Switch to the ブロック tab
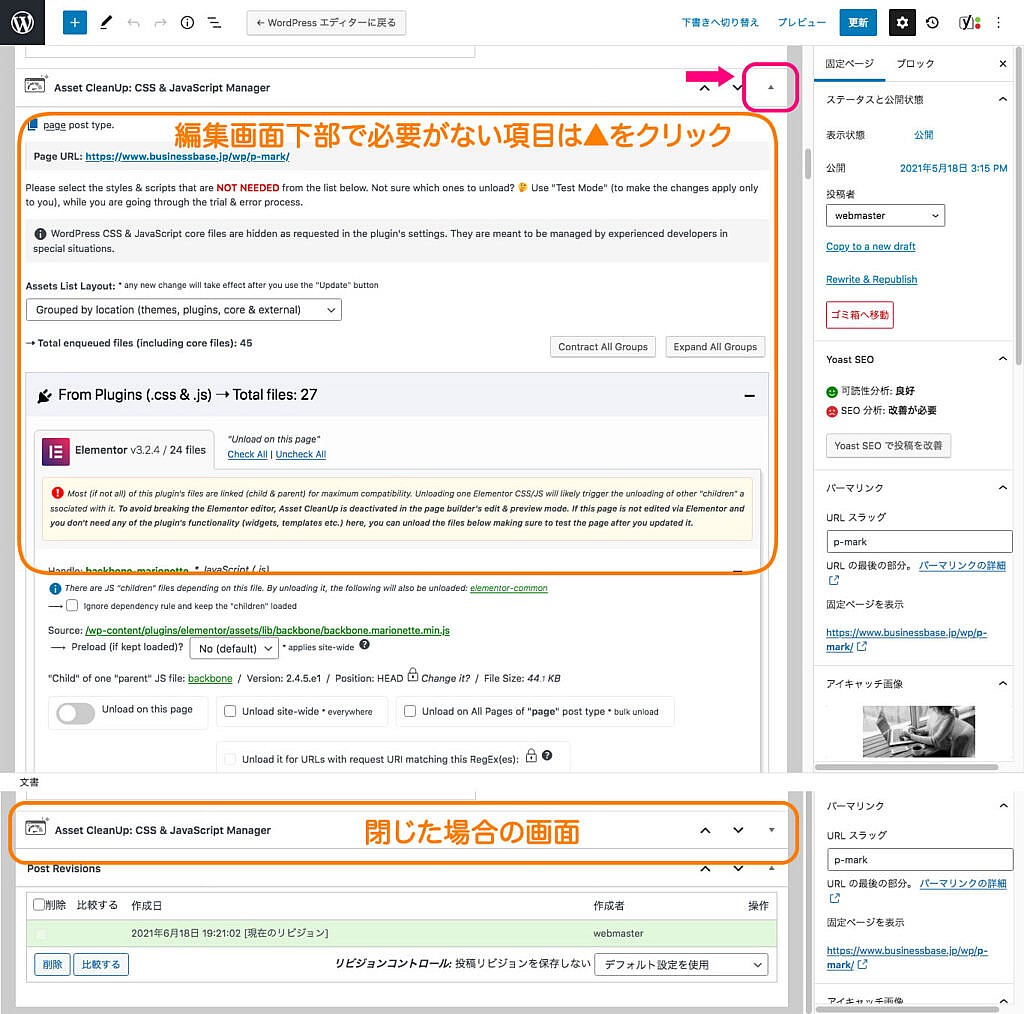 pos(915,63)
